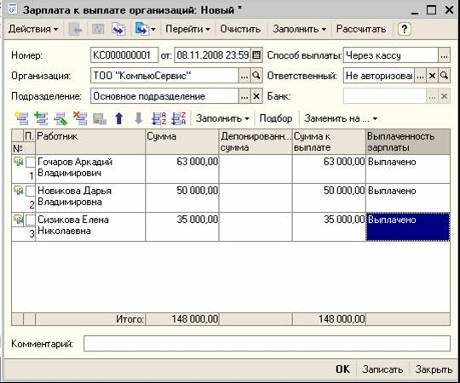Click the gray posting icon in top toolbar
This screenshot has width=460, height=383.
98,29
